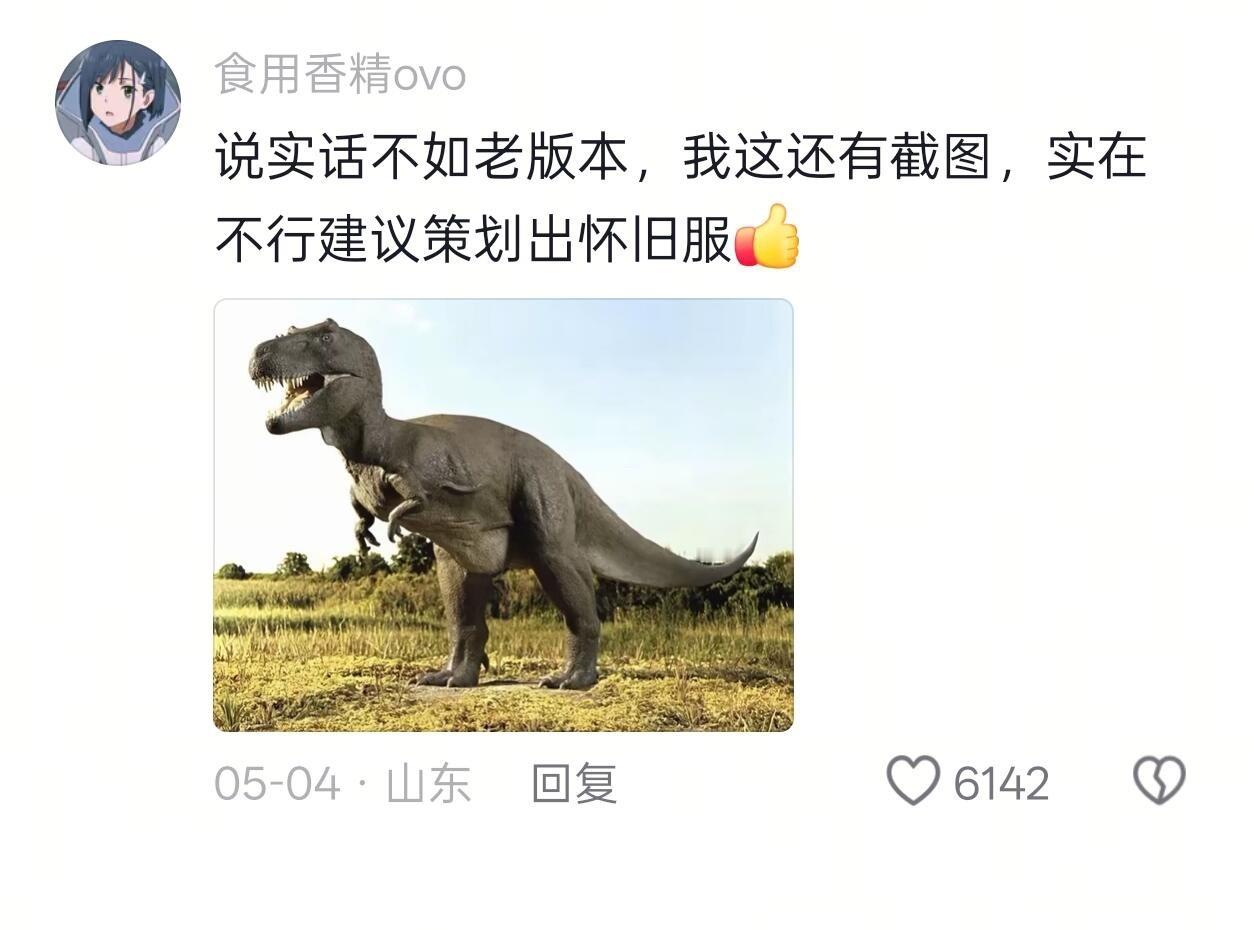Open profile of user 食用香精ovo

point(340,75)
